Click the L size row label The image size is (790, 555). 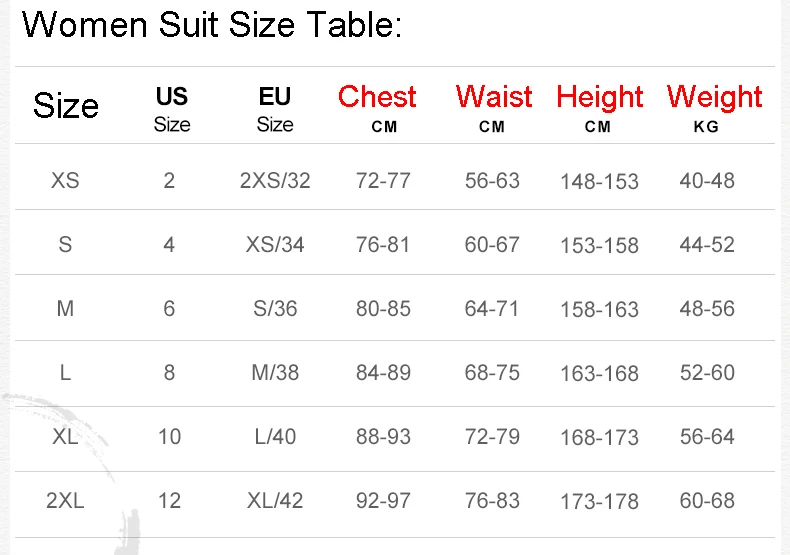point(65,373)
